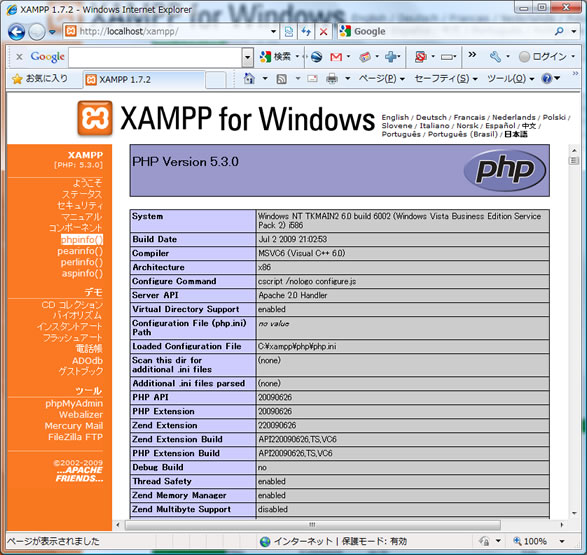Screen dimensions: 587x555
Task: Click the Google Toolbar search text field
Action: tap(155, 57)
